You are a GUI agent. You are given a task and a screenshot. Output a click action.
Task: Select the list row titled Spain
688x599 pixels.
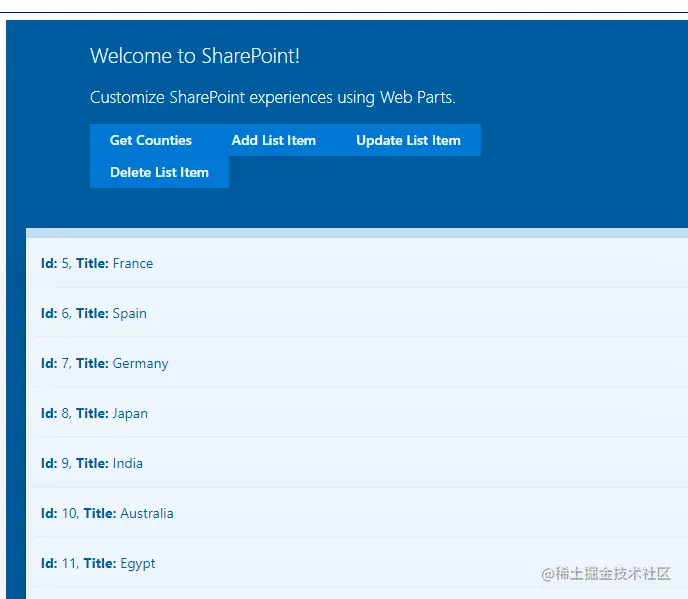click(362, 313)
